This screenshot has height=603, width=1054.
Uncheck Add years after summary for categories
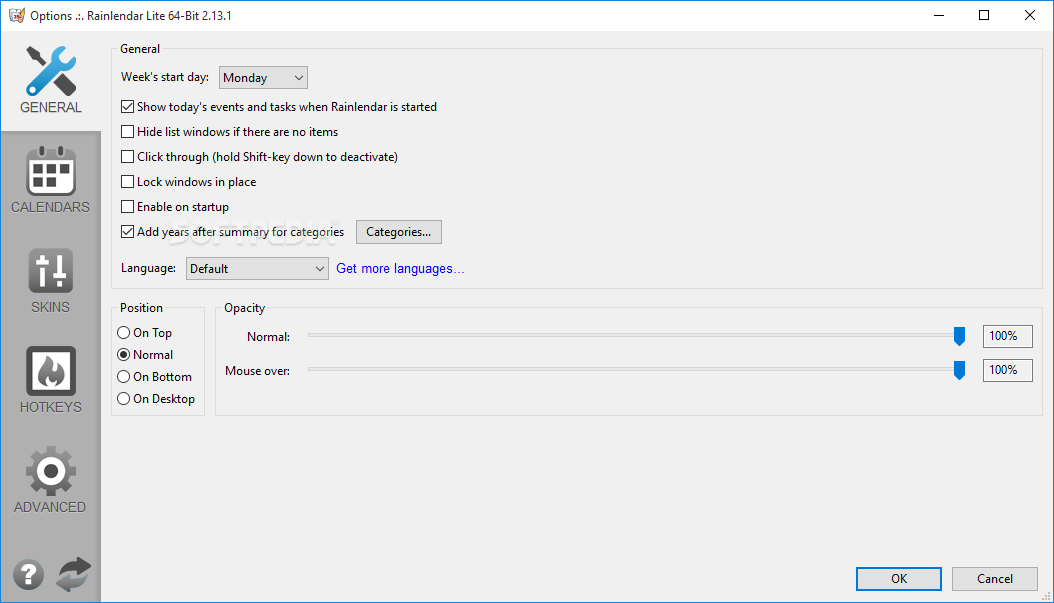click(233, 232)
